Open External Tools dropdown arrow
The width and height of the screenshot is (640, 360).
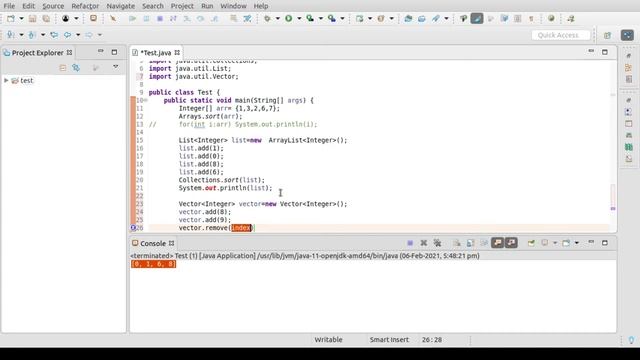(x=342, y=18)
